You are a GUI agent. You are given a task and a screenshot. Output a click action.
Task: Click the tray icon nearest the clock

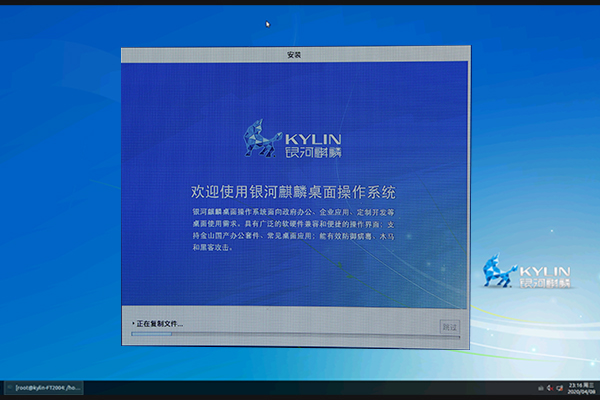(558, 387)
